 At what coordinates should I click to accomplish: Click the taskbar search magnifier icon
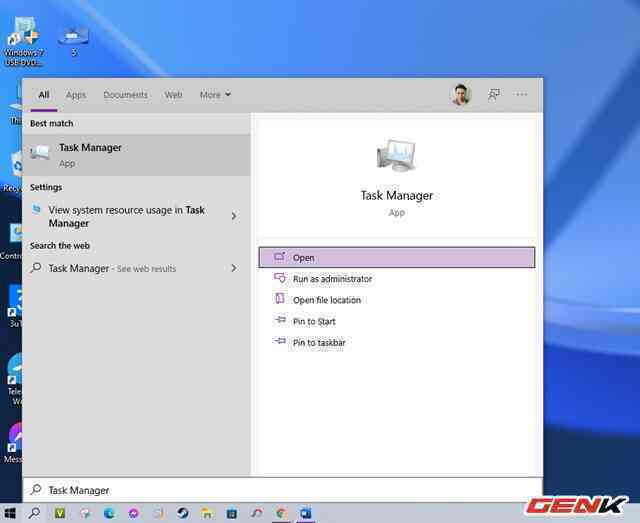coord(35,513)
